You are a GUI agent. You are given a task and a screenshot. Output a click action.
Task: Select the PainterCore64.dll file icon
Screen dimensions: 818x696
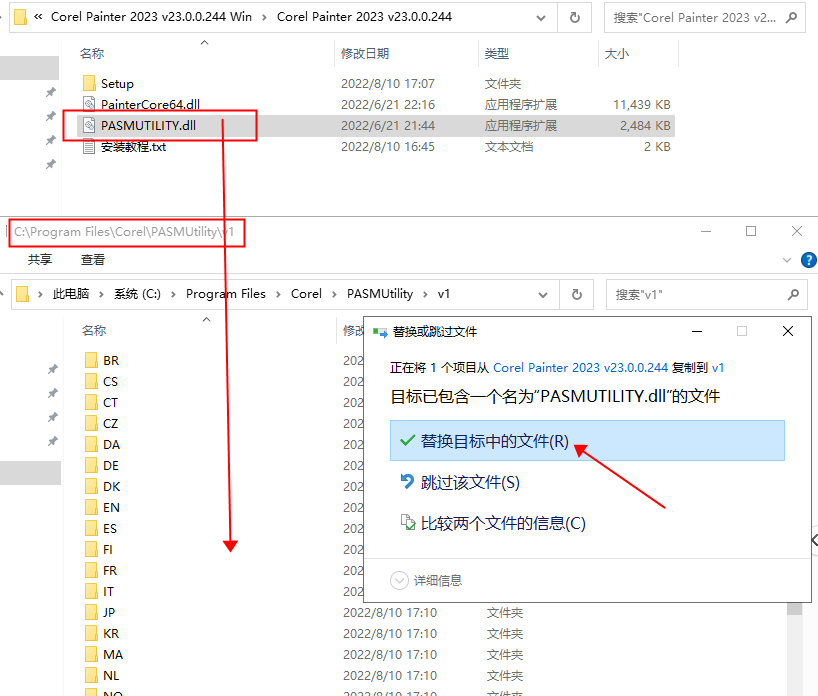(88, 105)
